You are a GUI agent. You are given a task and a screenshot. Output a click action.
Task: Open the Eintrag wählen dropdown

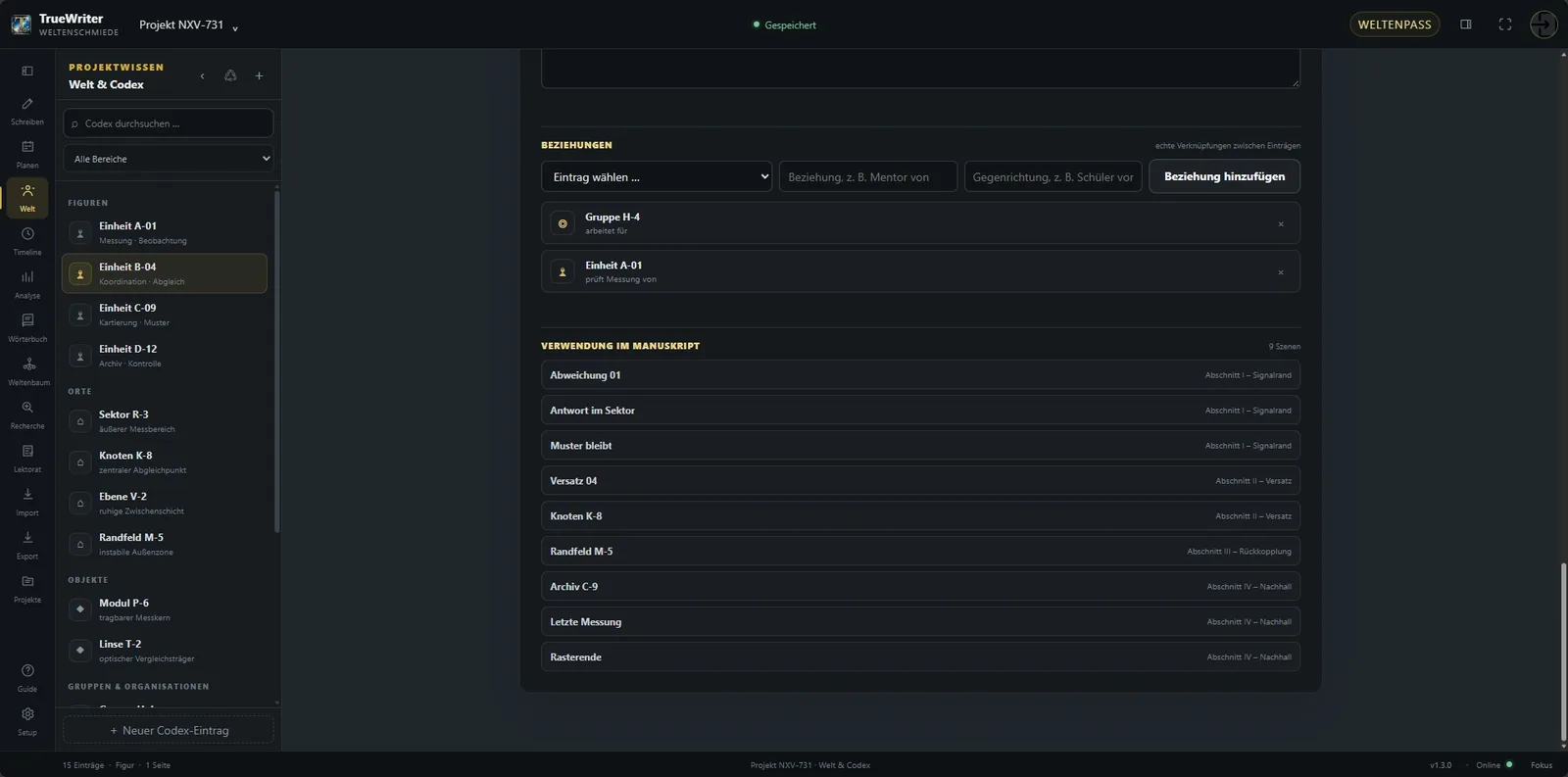(x=657, y=176)
